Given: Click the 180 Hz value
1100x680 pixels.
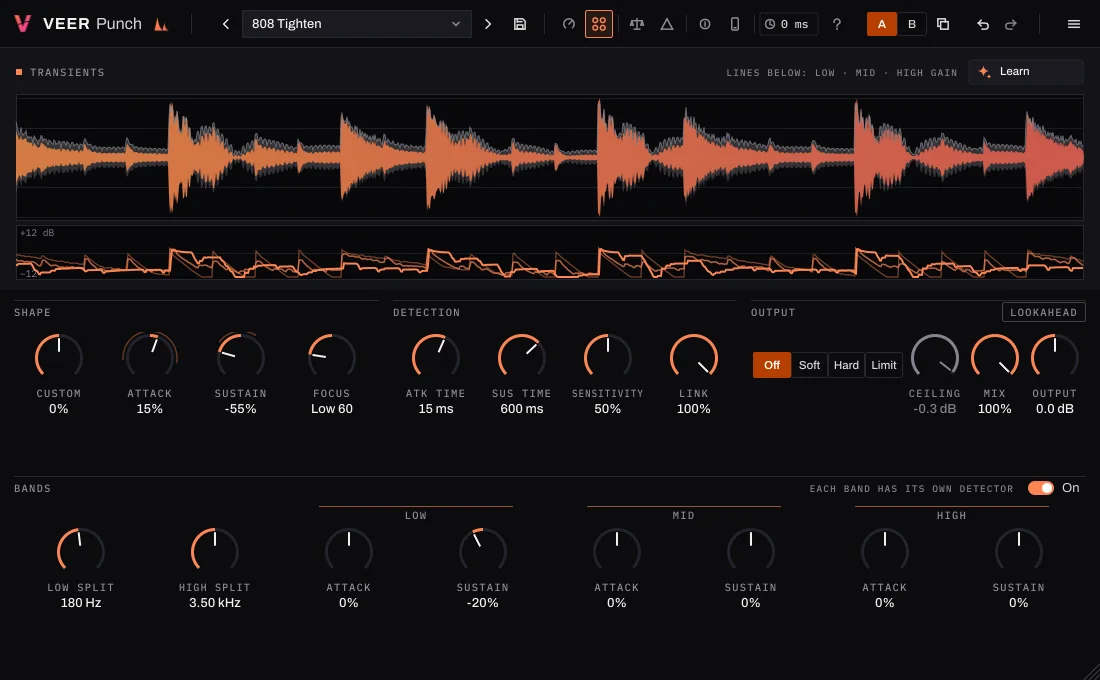Looking at the screenshot, I should click(81, 603).
